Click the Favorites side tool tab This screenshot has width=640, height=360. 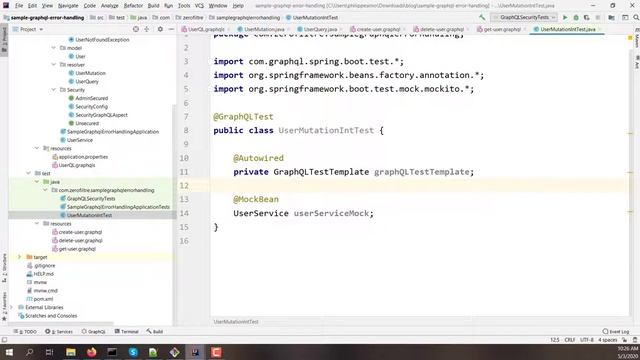pos(4,306)
